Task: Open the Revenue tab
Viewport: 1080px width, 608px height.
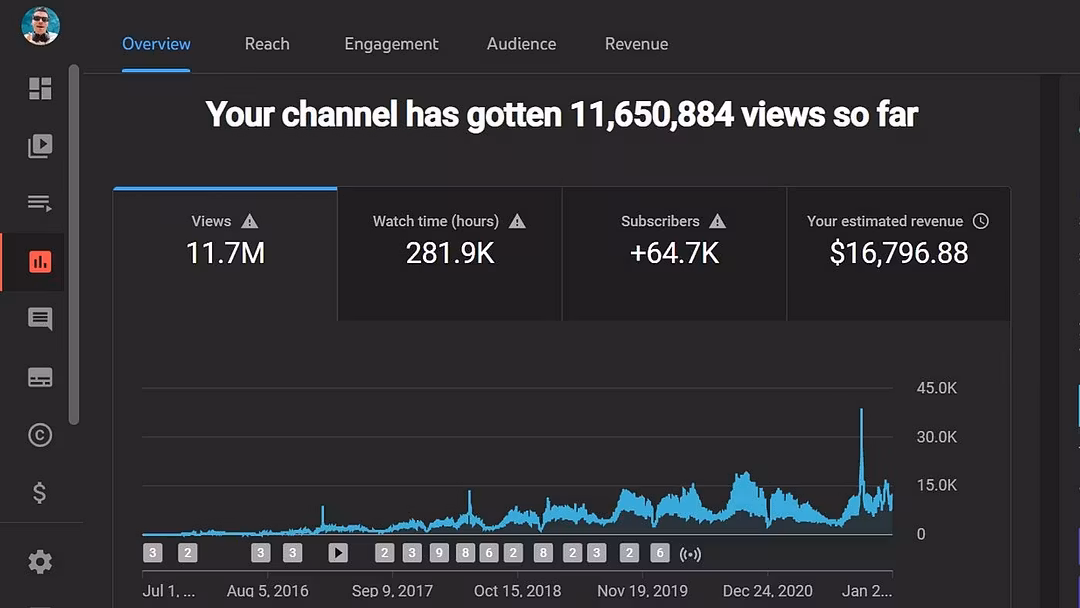Action: point(636,44)
